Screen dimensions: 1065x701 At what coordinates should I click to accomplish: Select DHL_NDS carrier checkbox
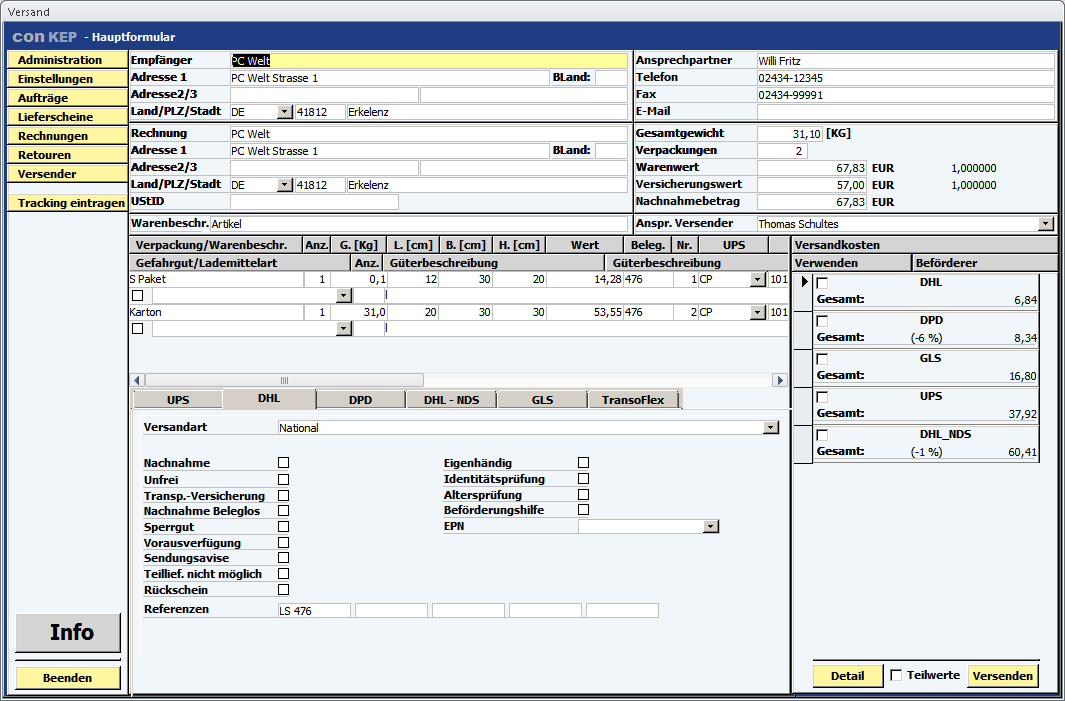[822, 435]
